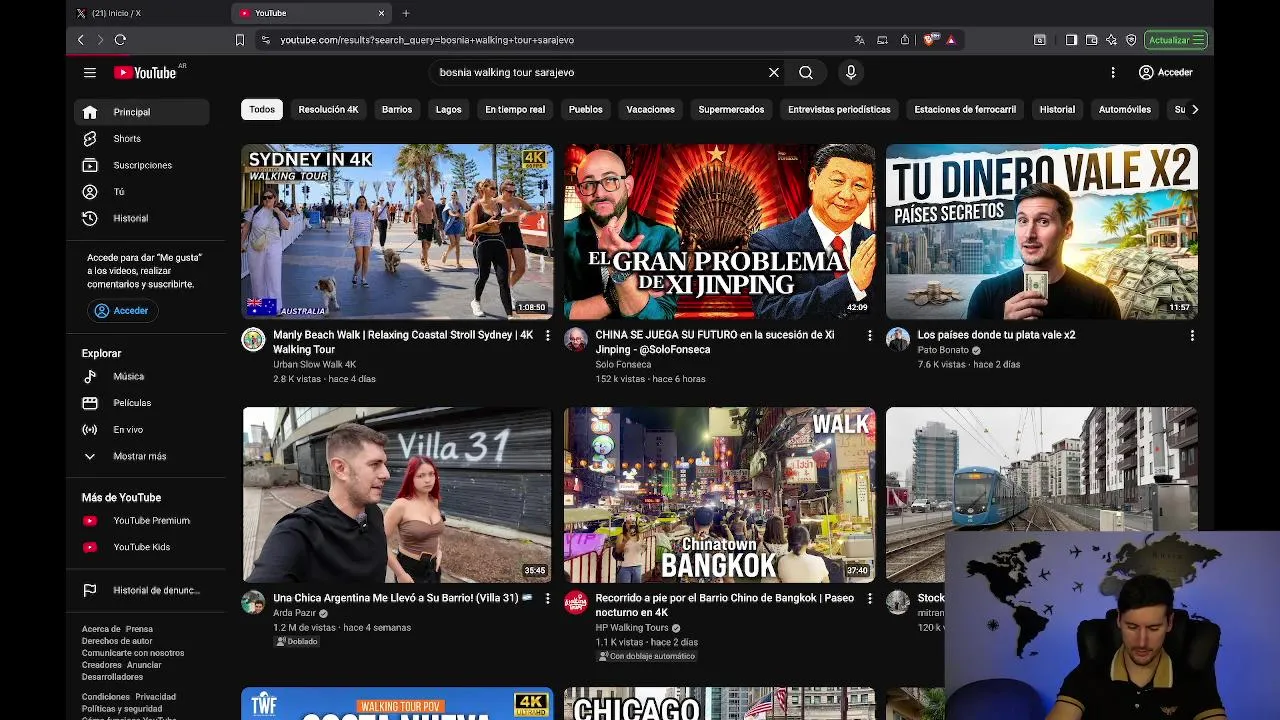Image resolution: width=1280 pixels, height=720 pixels.
Task: Select the Vacaciones filter chip
Action: point(651,109)
